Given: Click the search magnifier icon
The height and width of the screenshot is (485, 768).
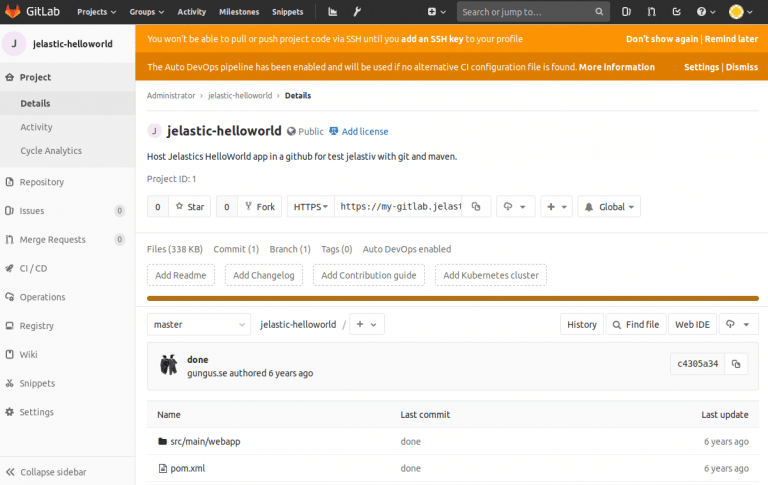Looking at the screenshot, I should pyautogui.click(x=599, y=12).
